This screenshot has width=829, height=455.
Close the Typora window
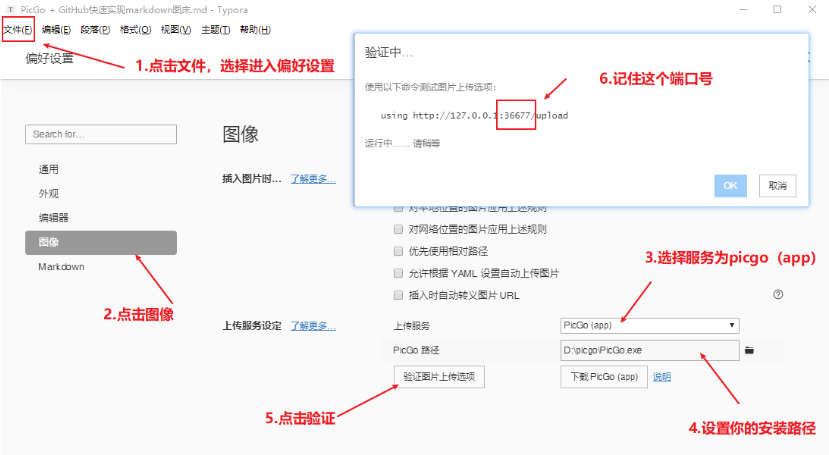pyautogui.click(x=812, y=10)
